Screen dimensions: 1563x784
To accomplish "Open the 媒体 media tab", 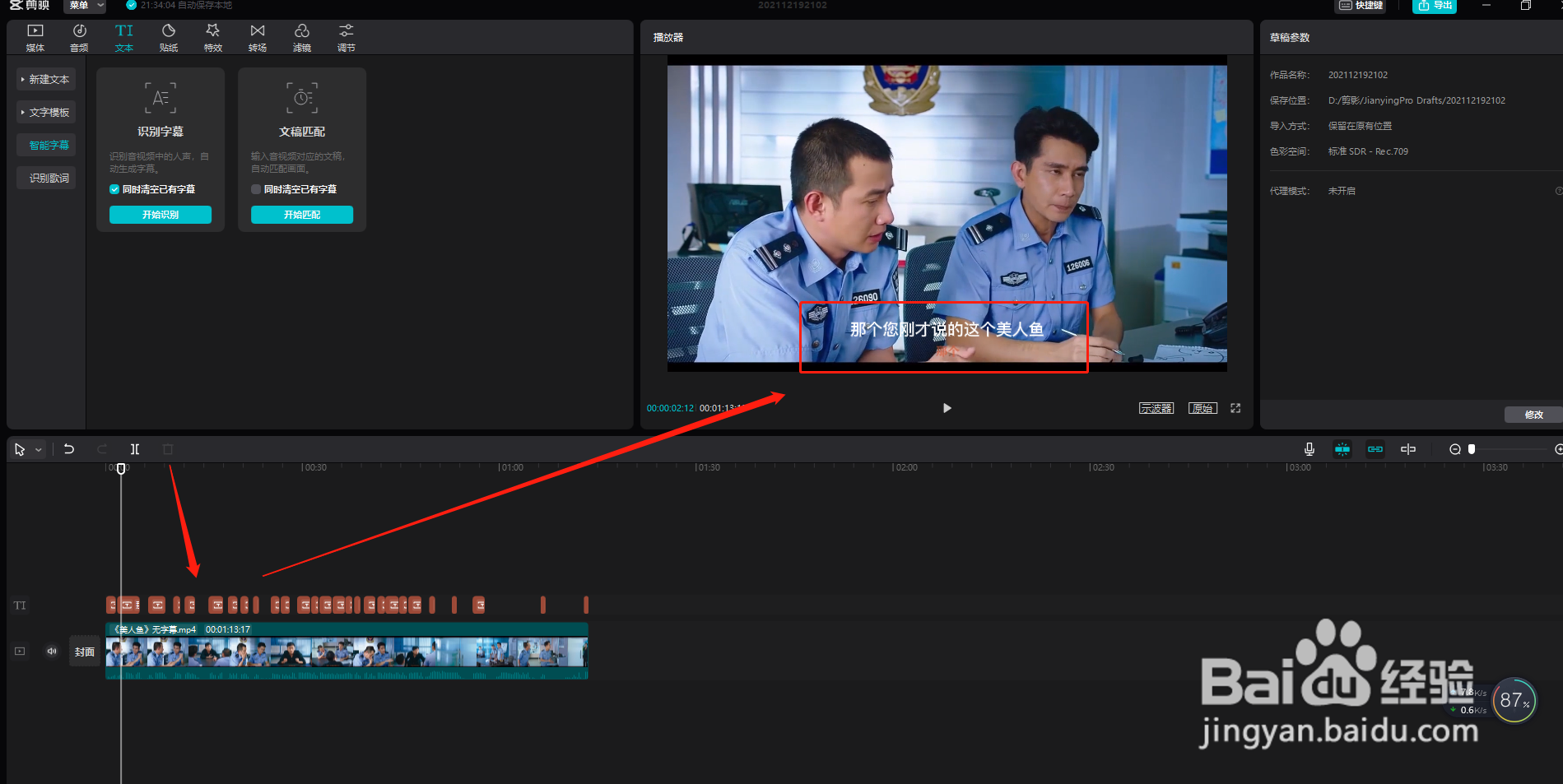I will [x=35, y=38].
